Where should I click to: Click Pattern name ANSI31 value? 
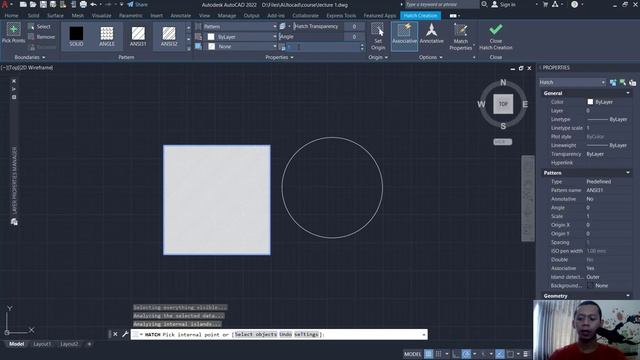[x=594, y=190]
